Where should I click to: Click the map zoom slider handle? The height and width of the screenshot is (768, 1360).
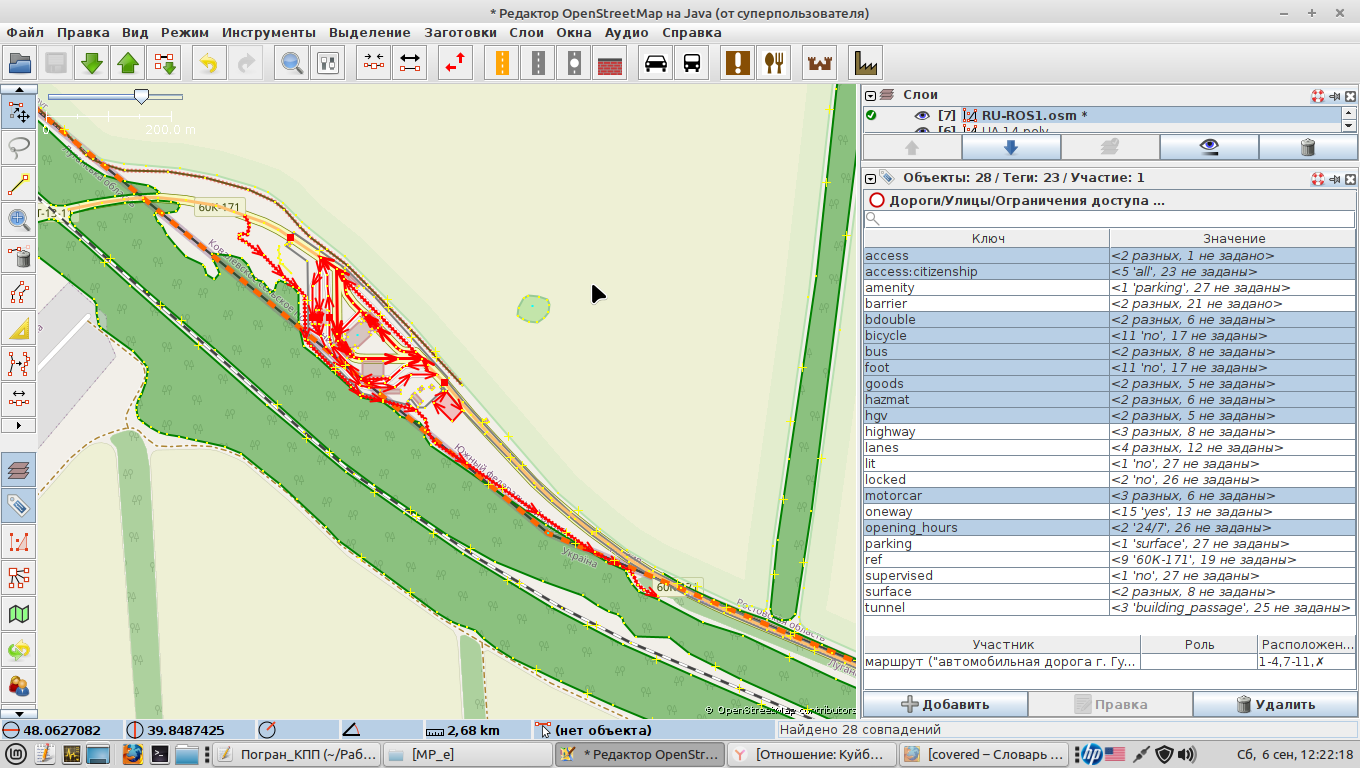pos(142,96)
